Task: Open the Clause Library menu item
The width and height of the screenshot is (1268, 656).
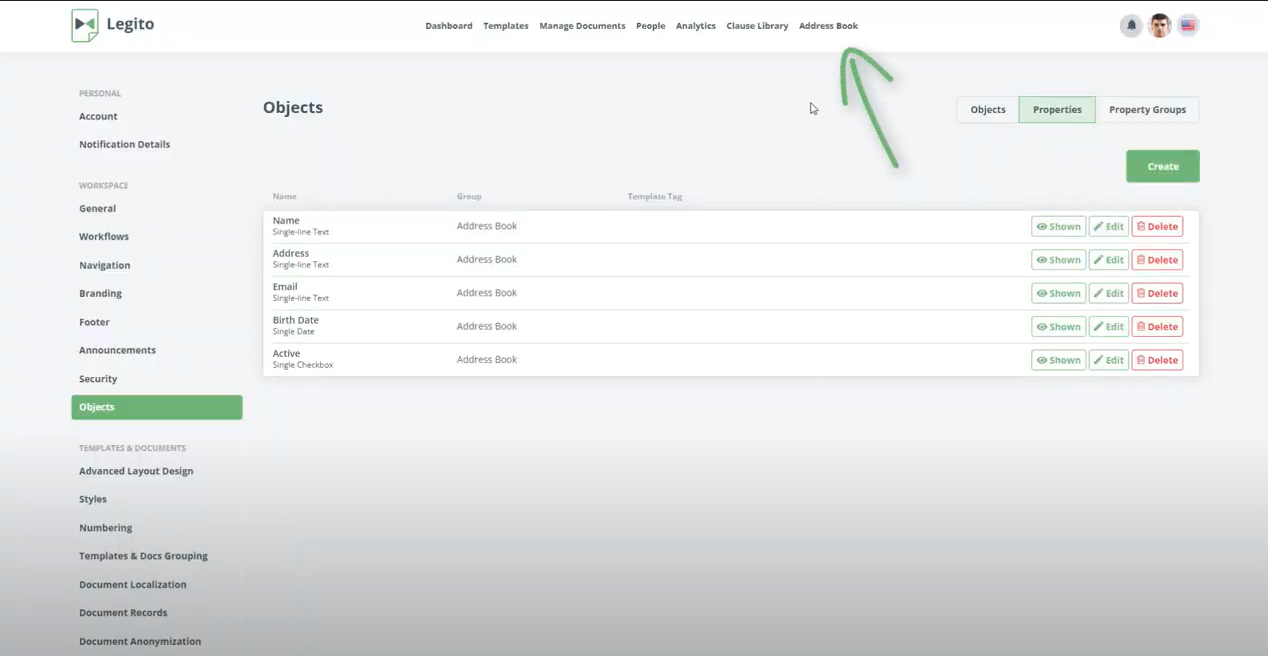Action: 757,26
